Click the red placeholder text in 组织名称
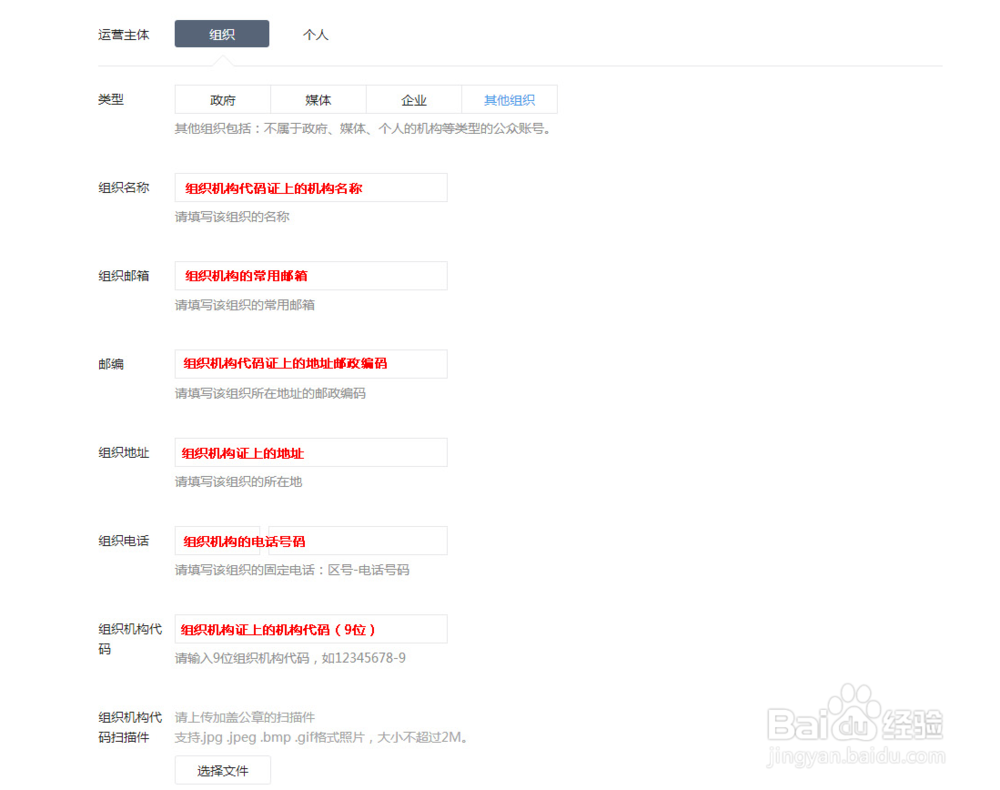 [x=262, y=187]
